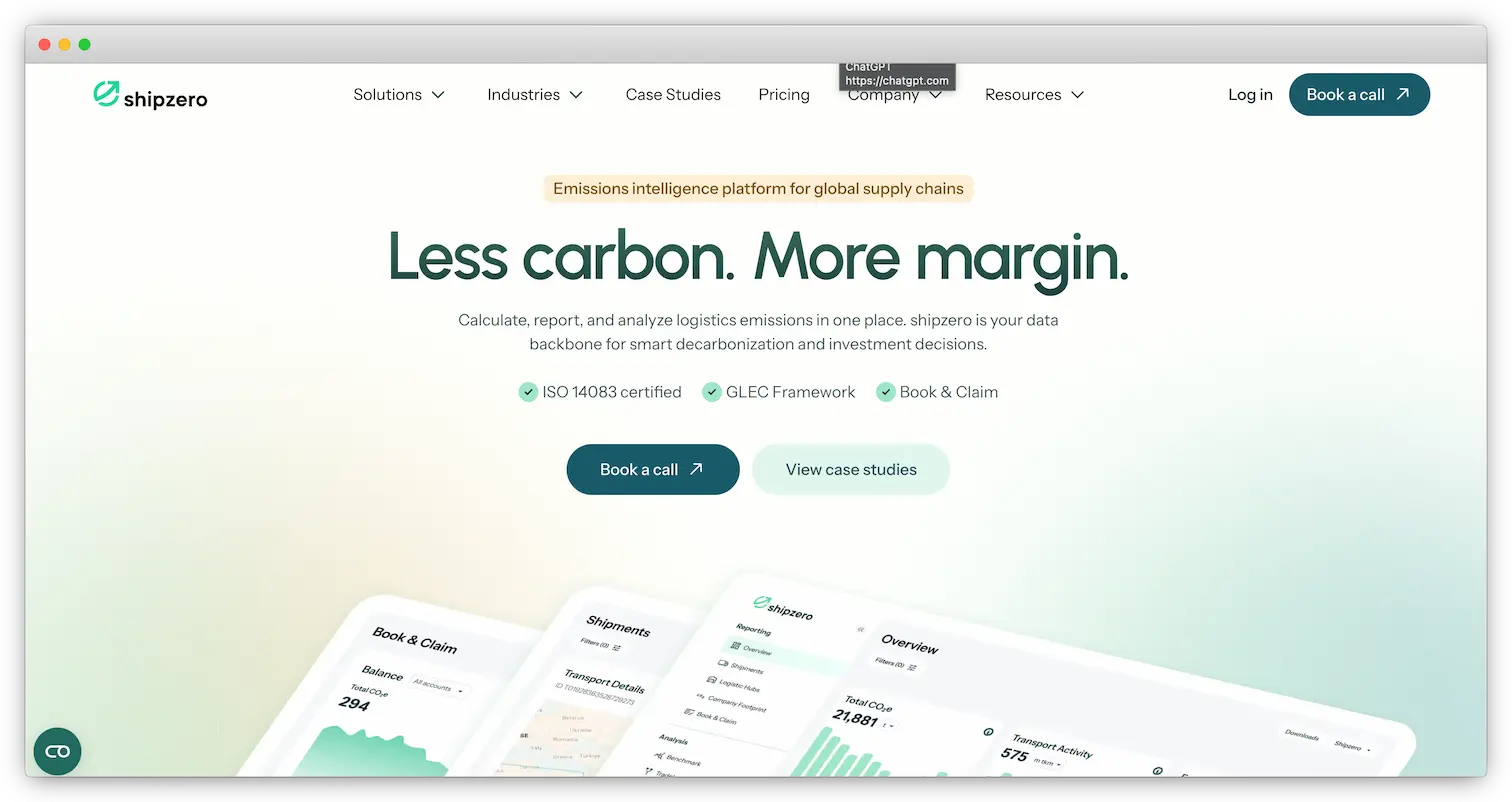This screenshot has width=1512, height=802.
Task: Open View case studies
Action: point(851,470)
